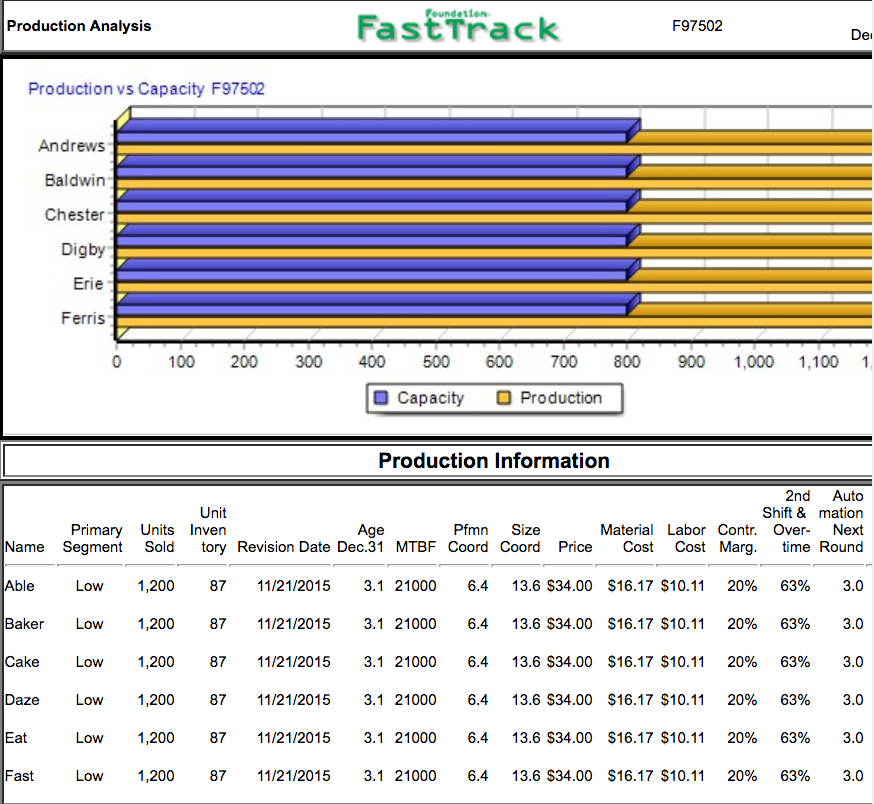Click the Primary Segment column header
The height and width of the screenshot is (804, 874).
tap(93, 538)
